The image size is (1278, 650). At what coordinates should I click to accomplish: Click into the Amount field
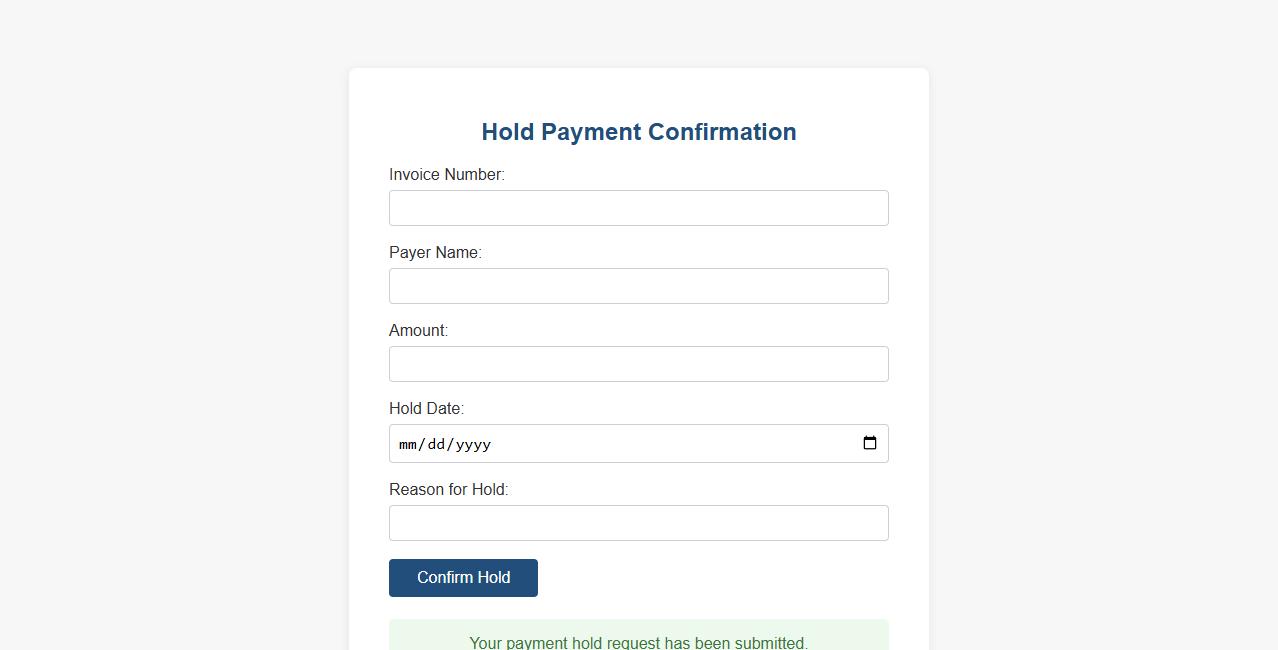tap(638, 364)
